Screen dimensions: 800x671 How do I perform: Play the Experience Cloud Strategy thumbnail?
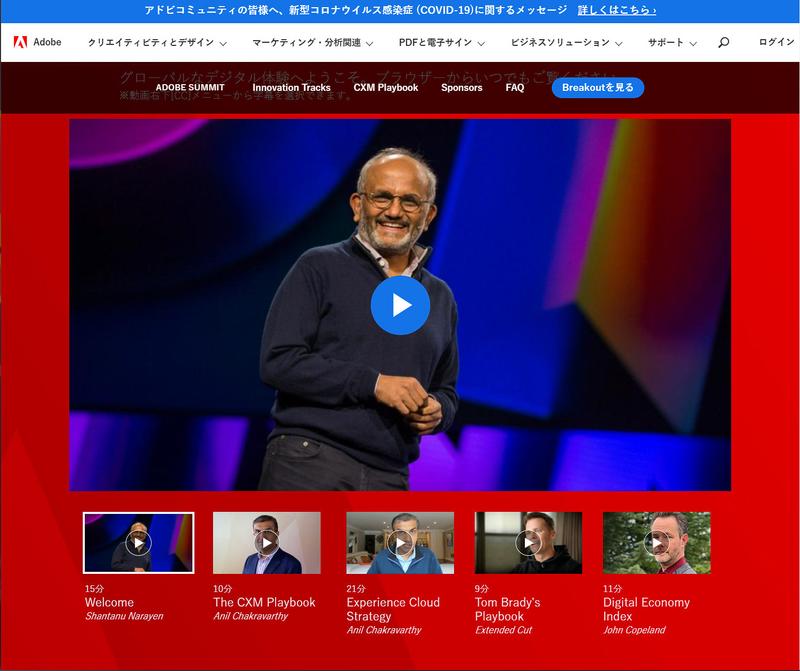(400, 543)
